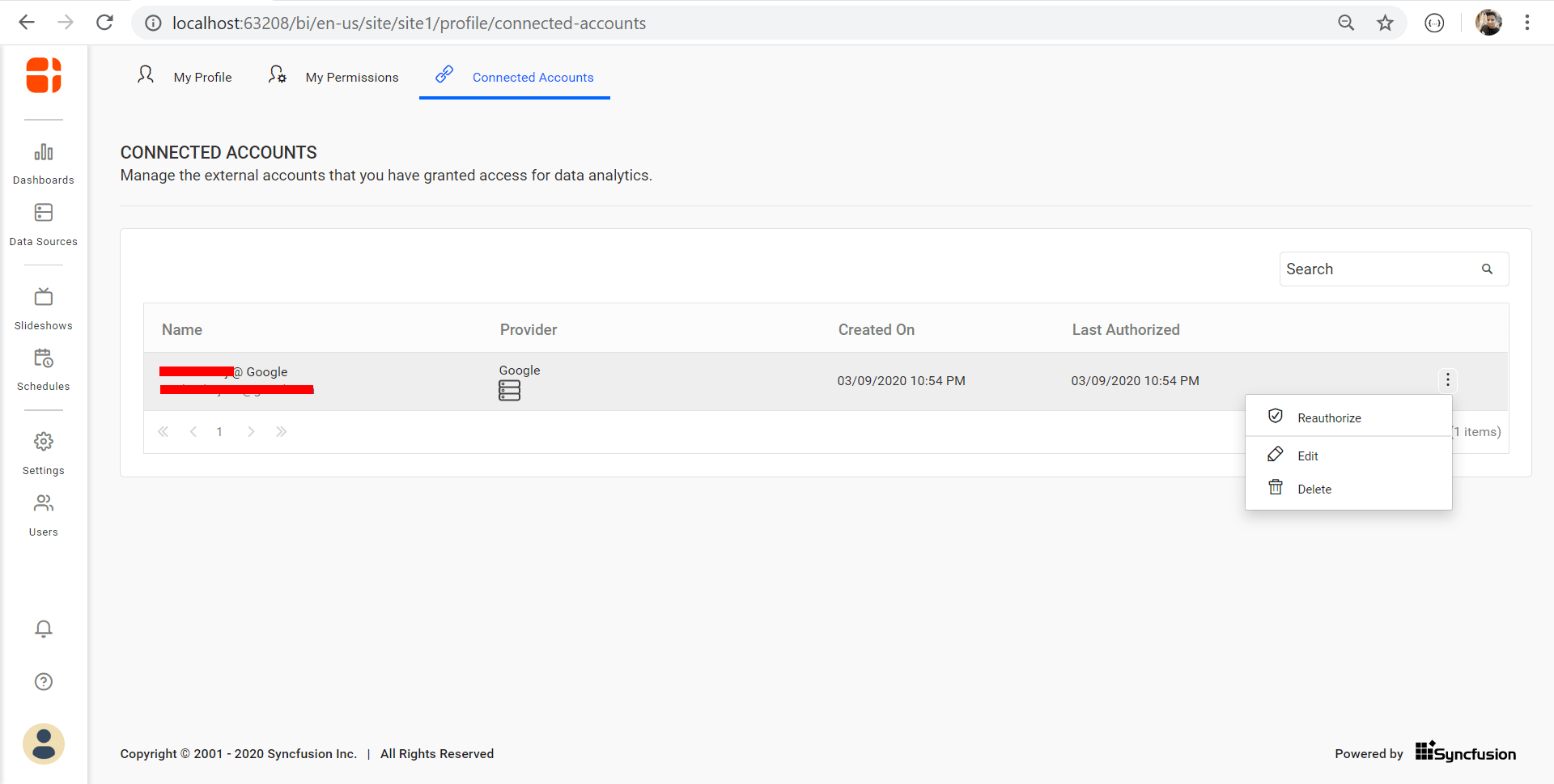Screen dimensions: 1554x784
Task: Open the Schedules section
Action: point(43,366)
